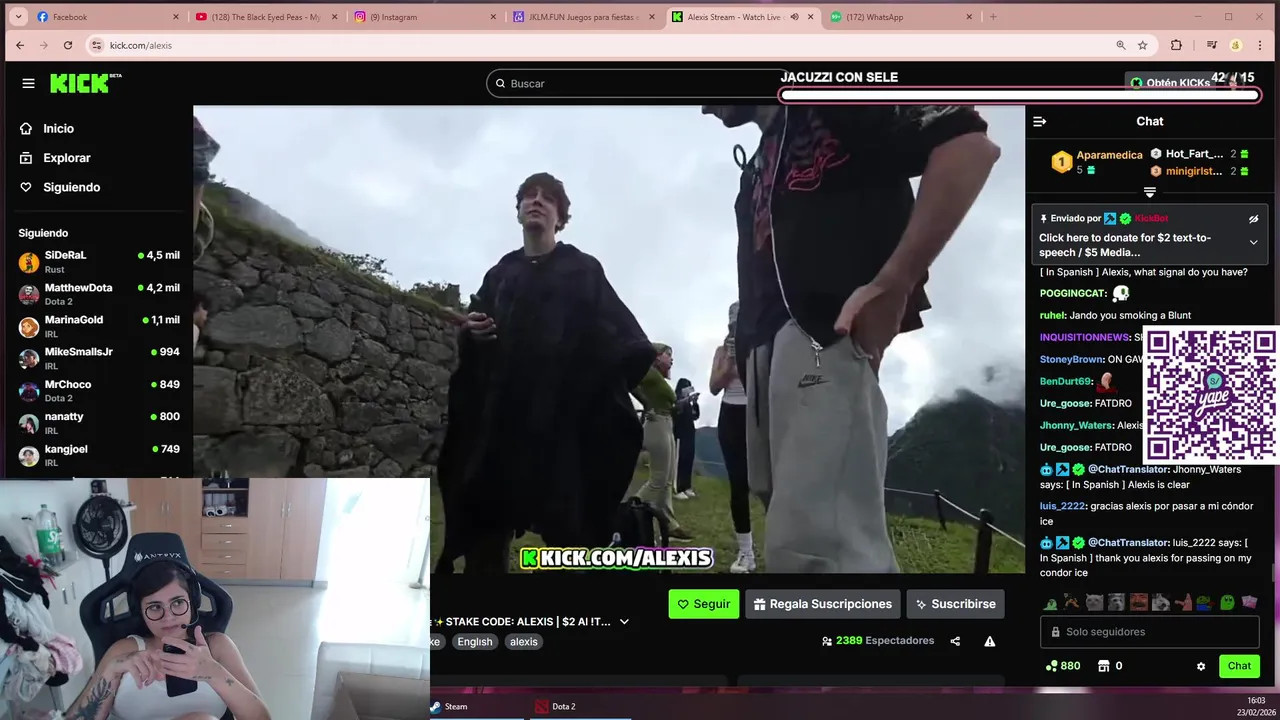Image resolution: width=1280 pixels, height=720 pixels.
Task: Switch to JKLM.FUN tab
Action: pyautogui.click(x=583, y=17)
